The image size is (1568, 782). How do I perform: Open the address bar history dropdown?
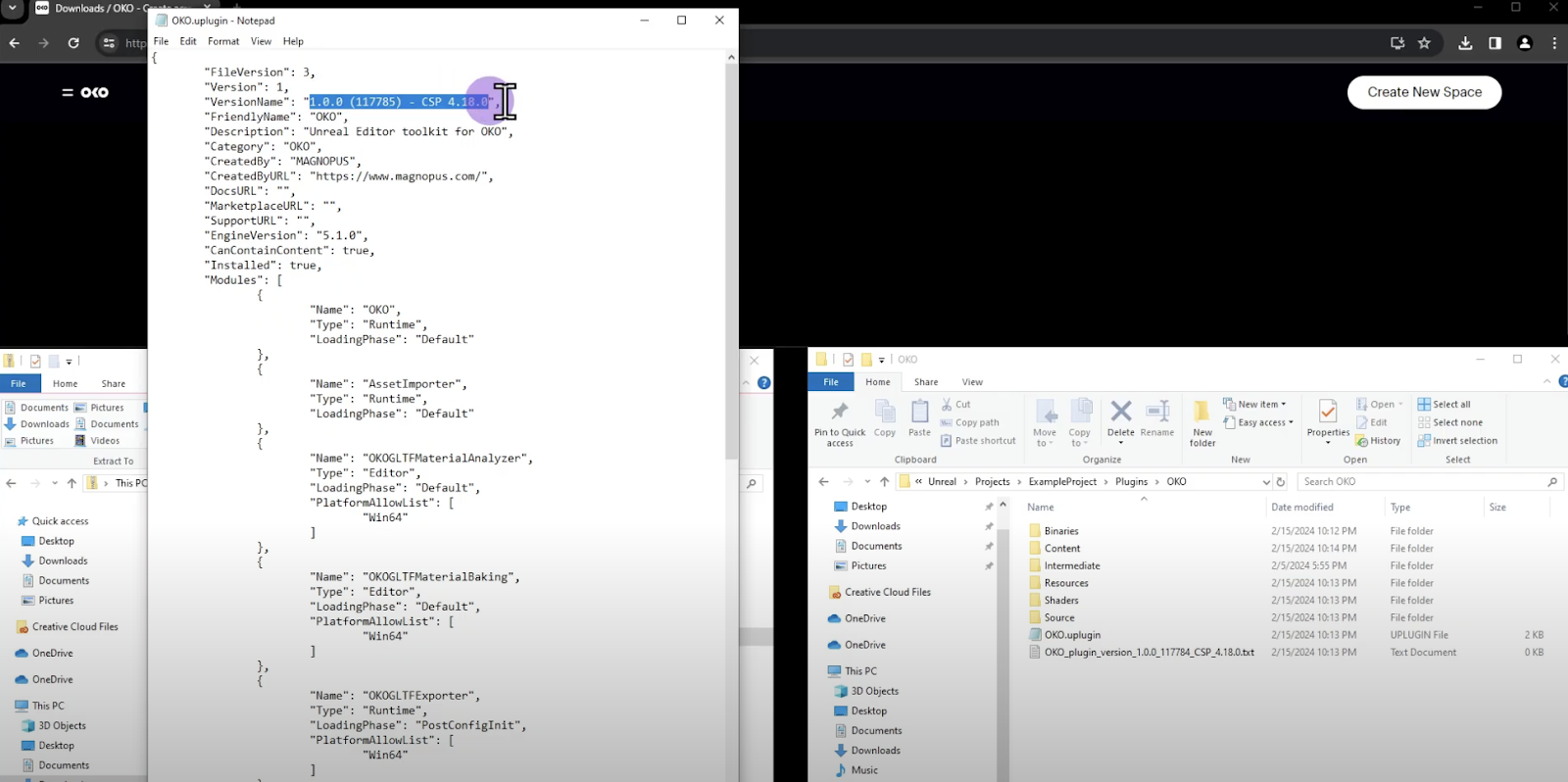1265,482
